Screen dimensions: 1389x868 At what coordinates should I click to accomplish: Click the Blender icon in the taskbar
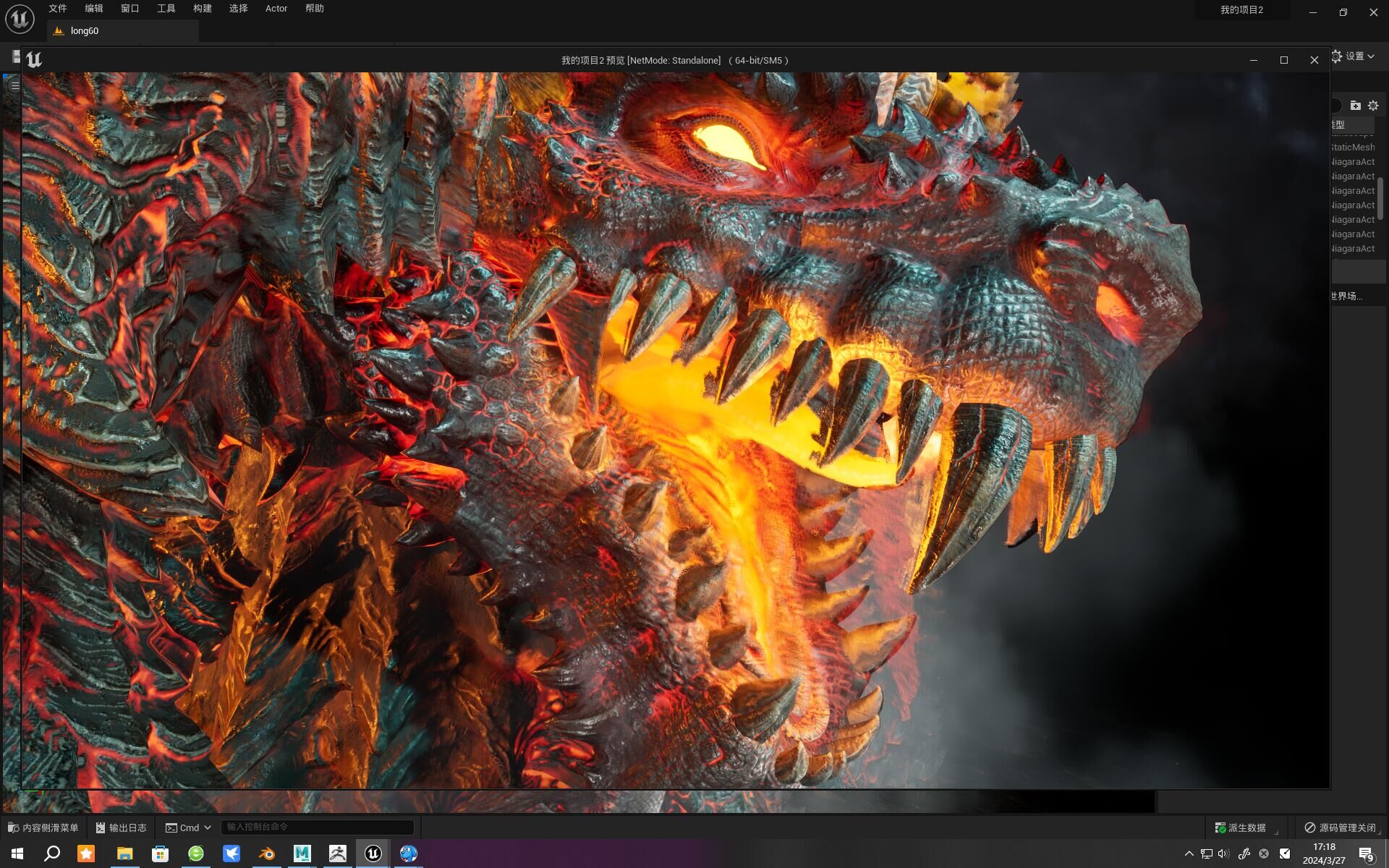(x=266, y=854)
